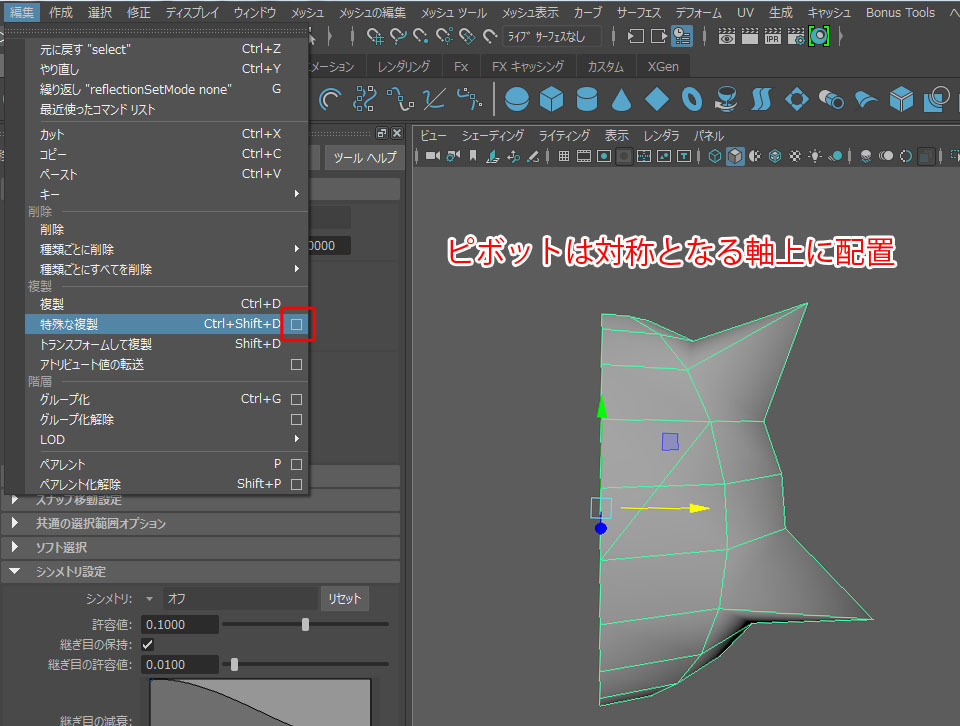Open the Render View clapperboard icon with eye

point(726,37)
